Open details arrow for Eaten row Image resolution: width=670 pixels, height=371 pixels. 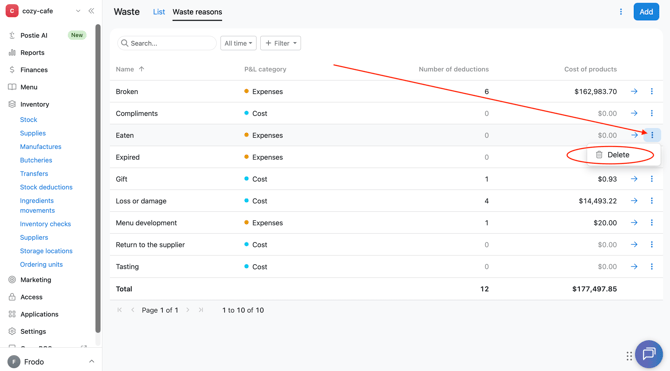pyautogui.click(x=634, y=135)
